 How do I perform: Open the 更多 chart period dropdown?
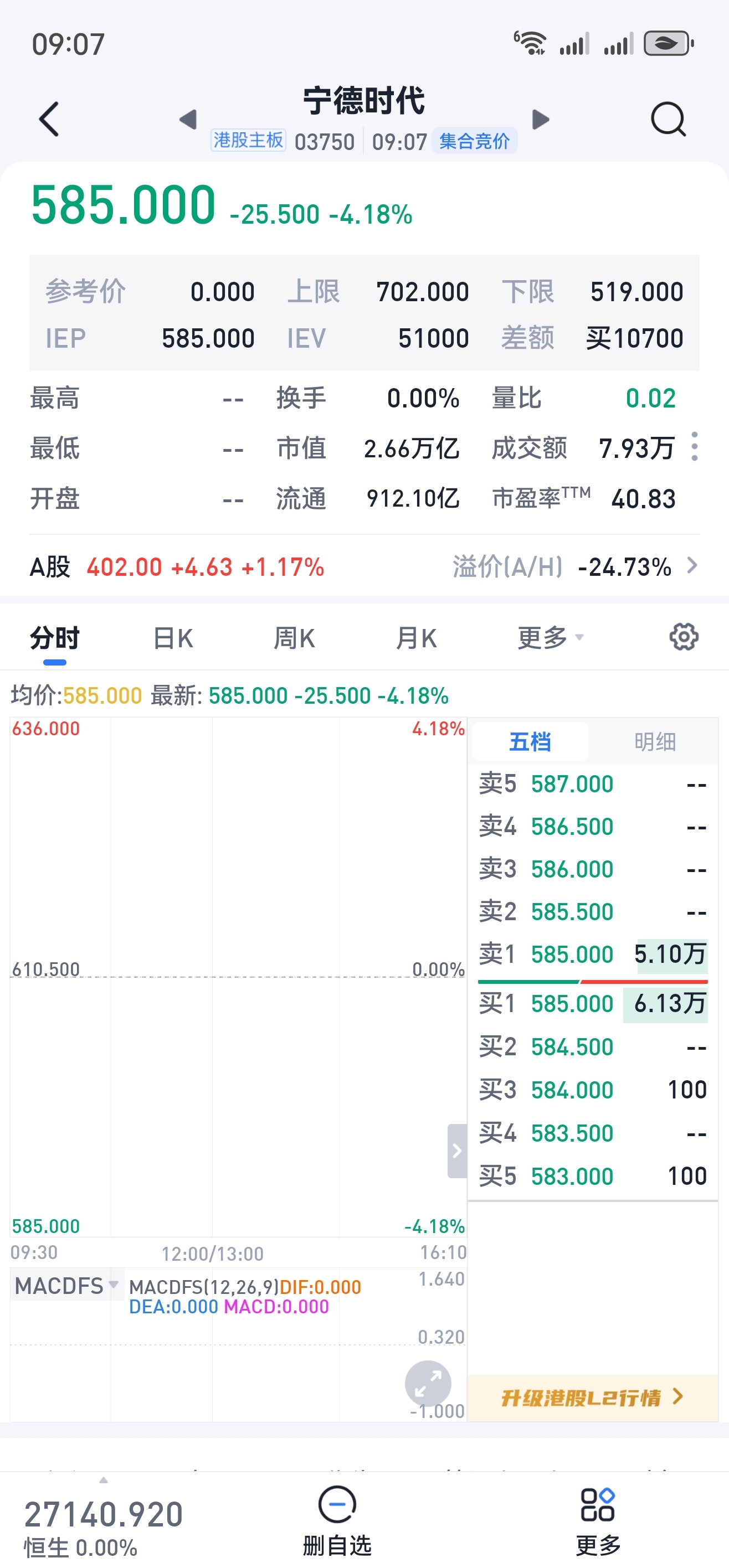(x=550, y=638)
